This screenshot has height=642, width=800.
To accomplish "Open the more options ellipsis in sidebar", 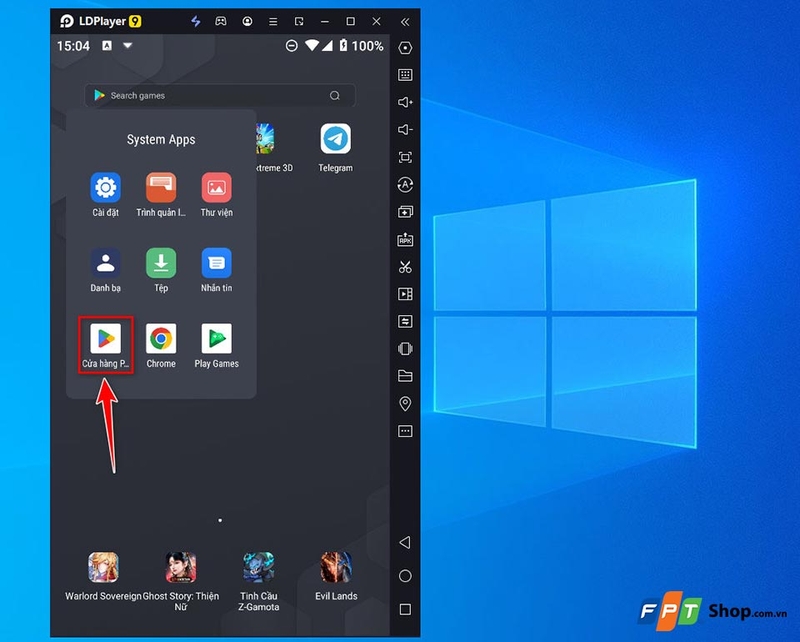I will 405,431.
